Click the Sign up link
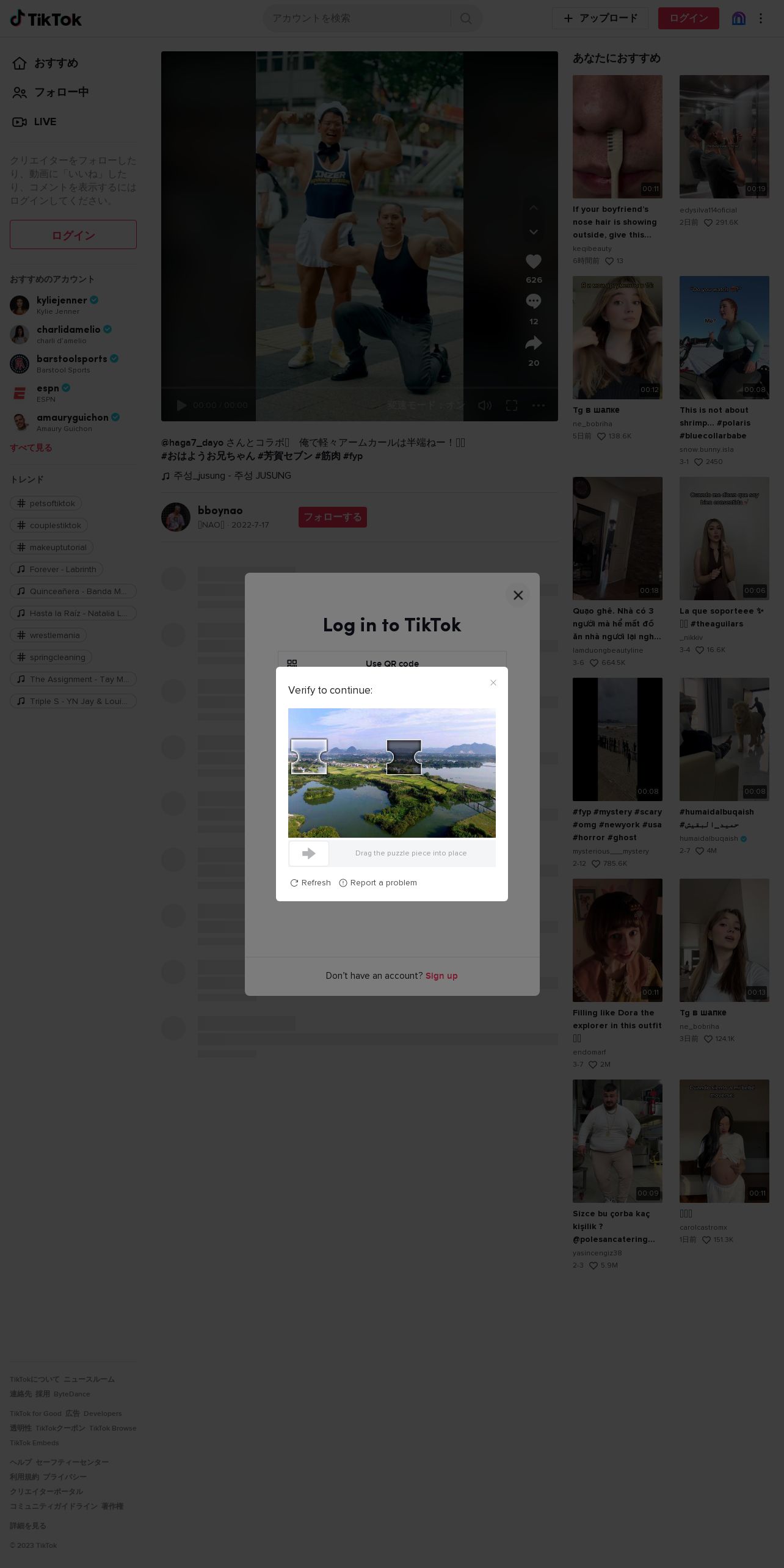784x1568 pixels. [441, 976]
